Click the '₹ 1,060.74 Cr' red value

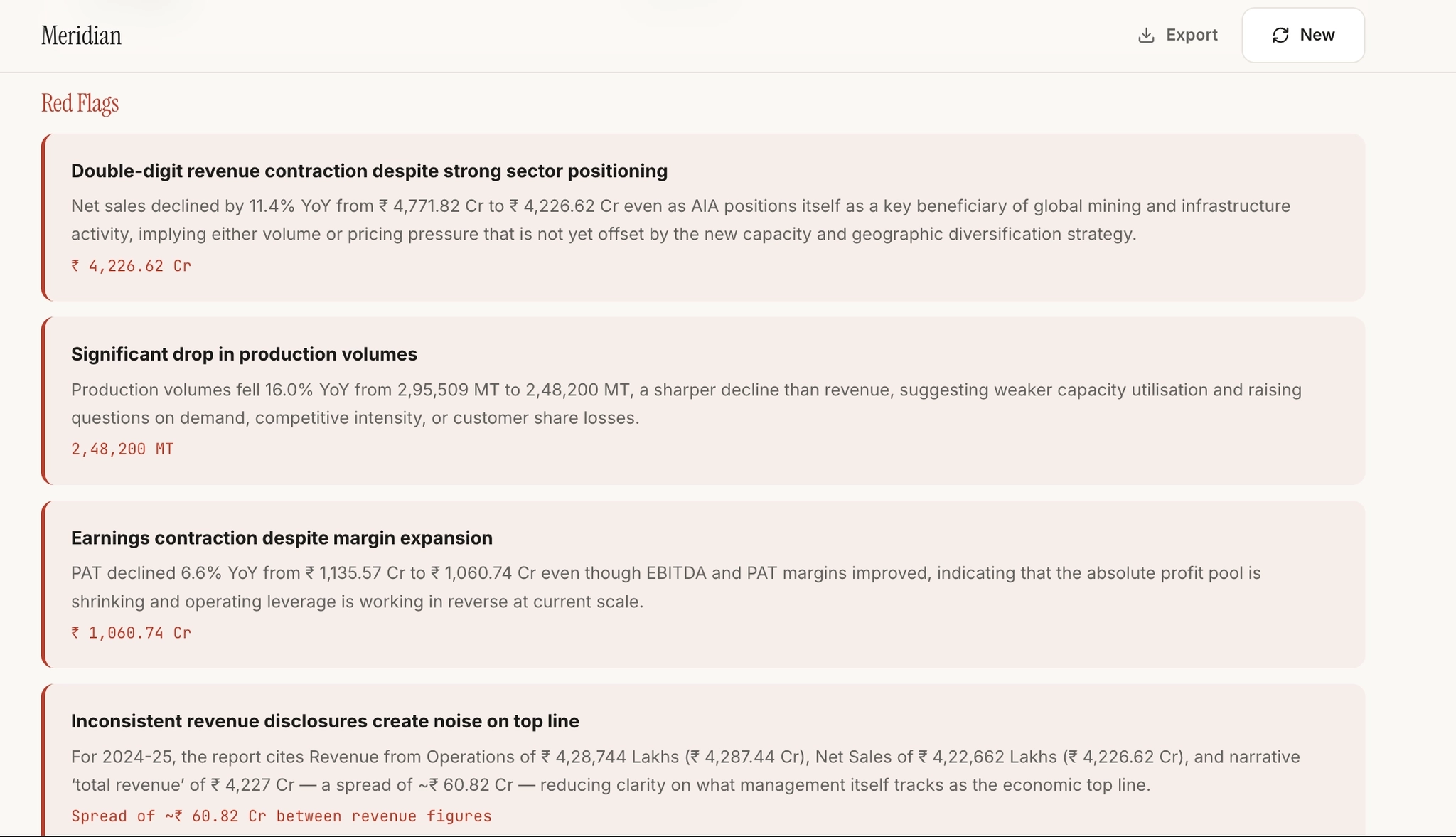point(131,633)
